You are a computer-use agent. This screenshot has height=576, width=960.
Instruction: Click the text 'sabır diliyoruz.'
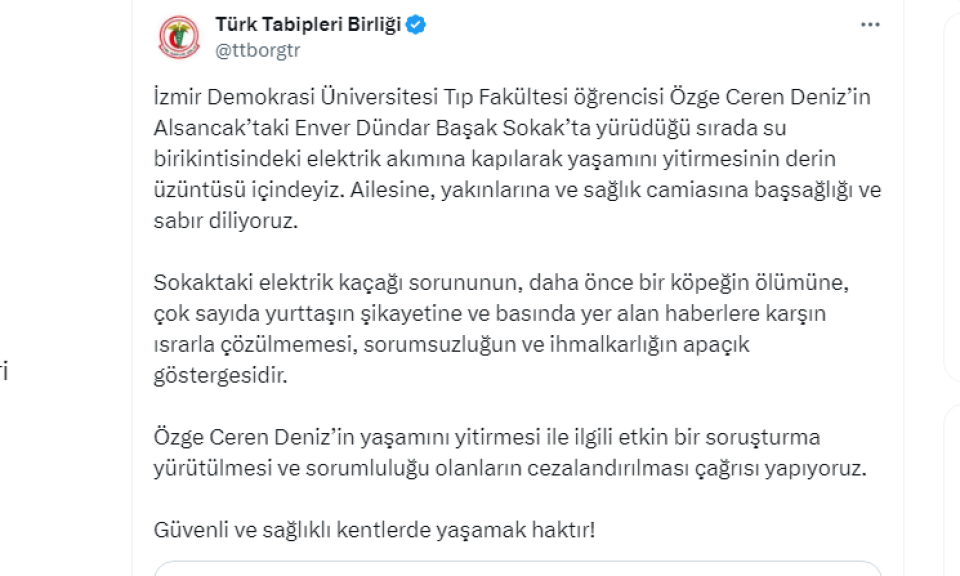(225, 220)
